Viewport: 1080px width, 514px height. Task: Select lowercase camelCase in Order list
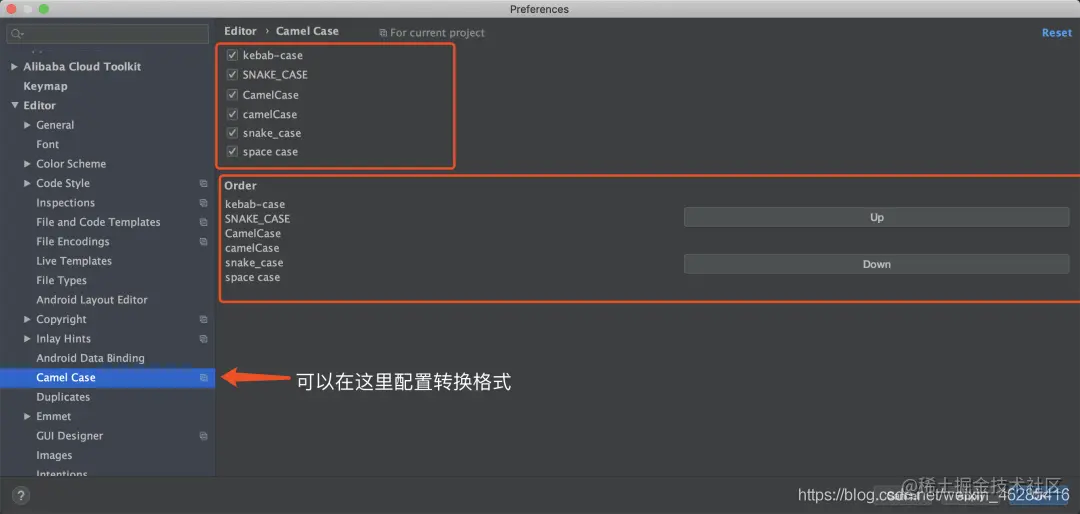coord(252,248)
